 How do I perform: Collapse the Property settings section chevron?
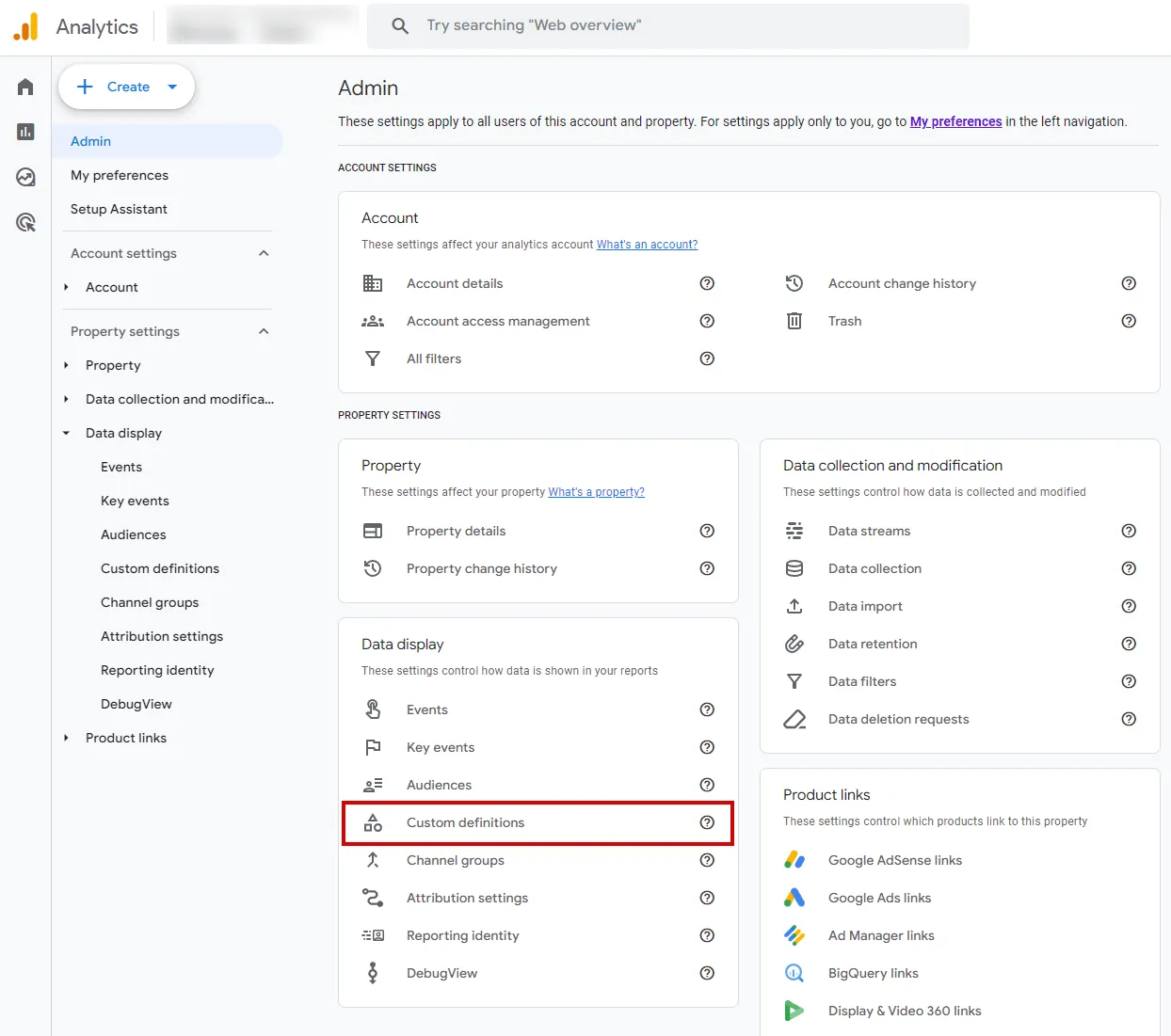[264, 331]
